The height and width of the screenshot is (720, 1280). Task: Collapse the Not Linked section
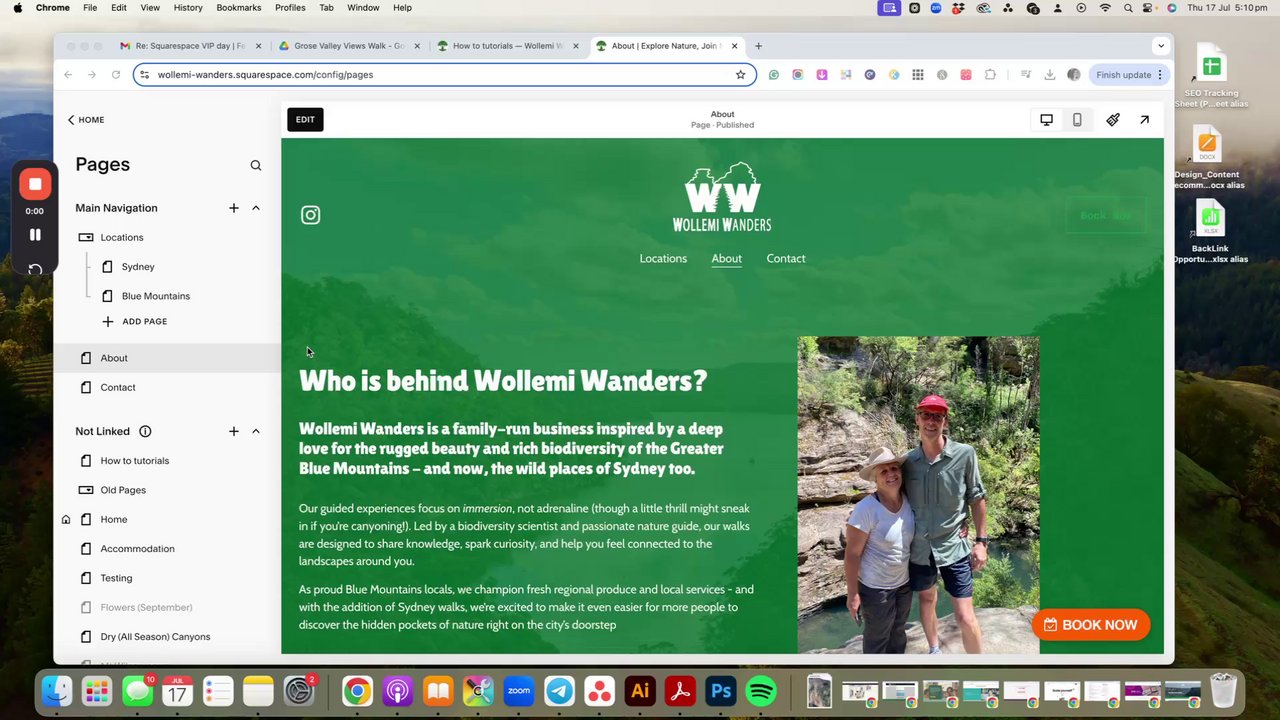point(256,431)
